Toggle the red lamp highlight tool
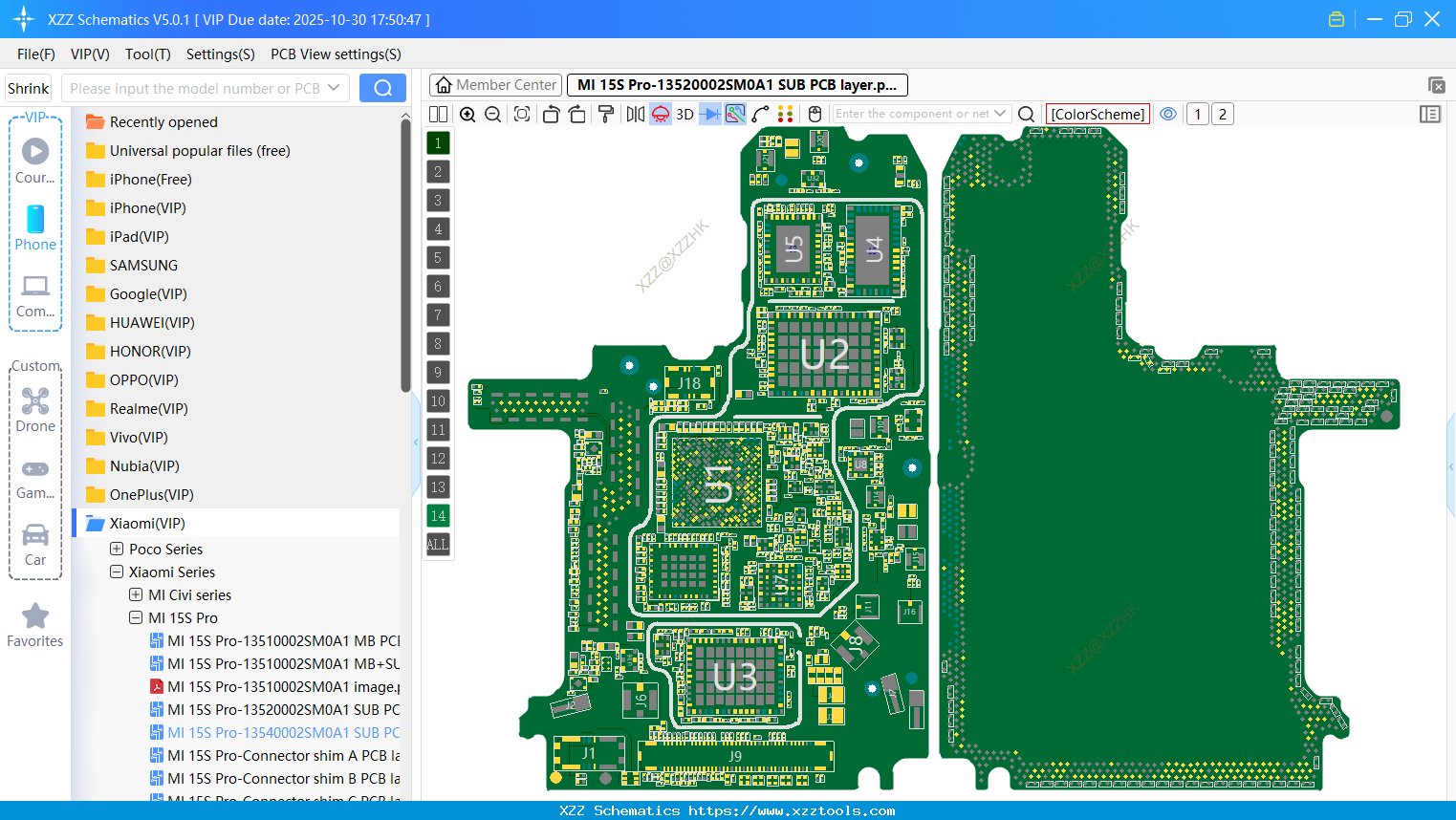 point(661,114)
